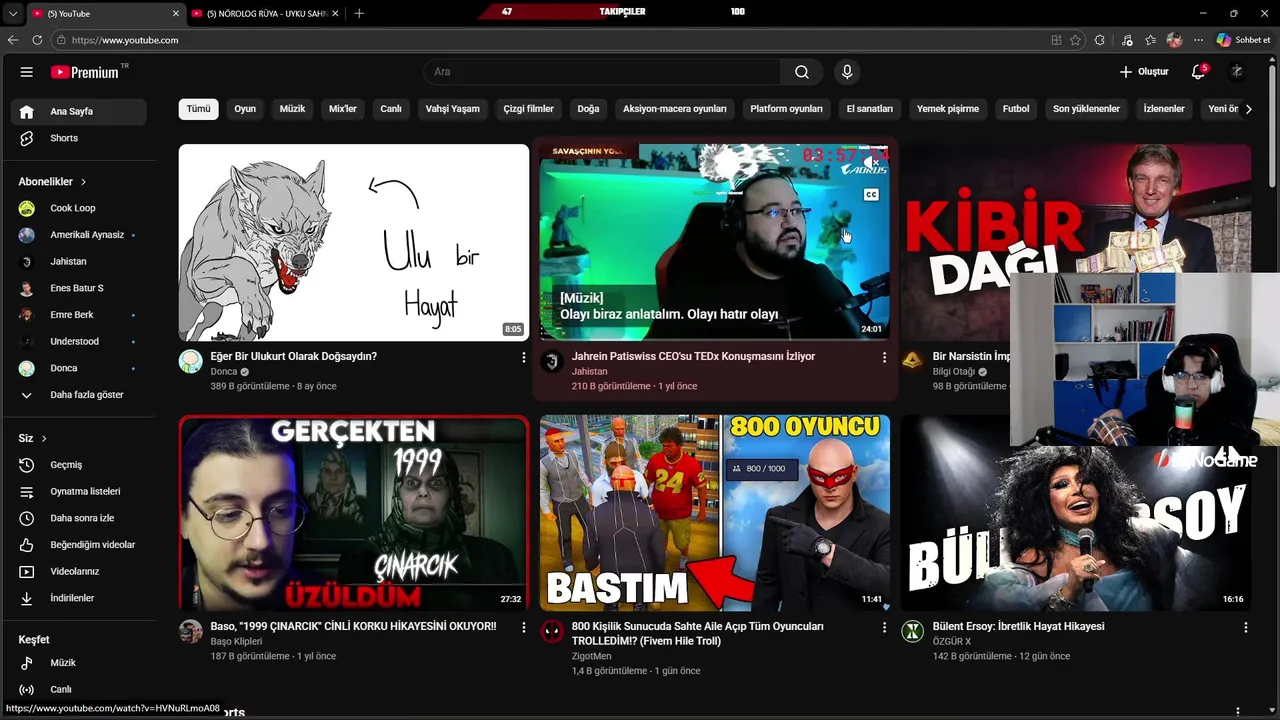Screen dimensions: 1280x720
Task: Open options menu for Bülent Ersoy video
Action: [x=1245, y=627]
